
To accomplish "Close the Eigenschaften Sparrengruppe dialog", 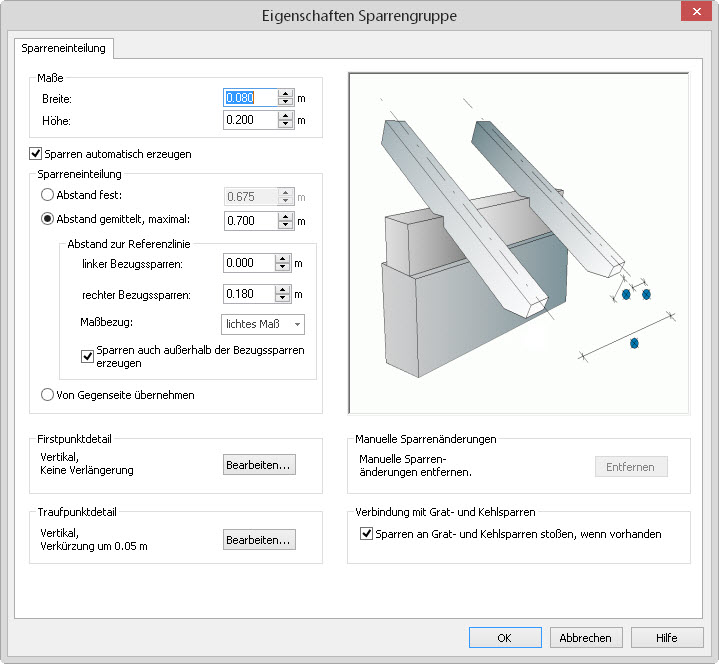I will click(x=696, y=11).
